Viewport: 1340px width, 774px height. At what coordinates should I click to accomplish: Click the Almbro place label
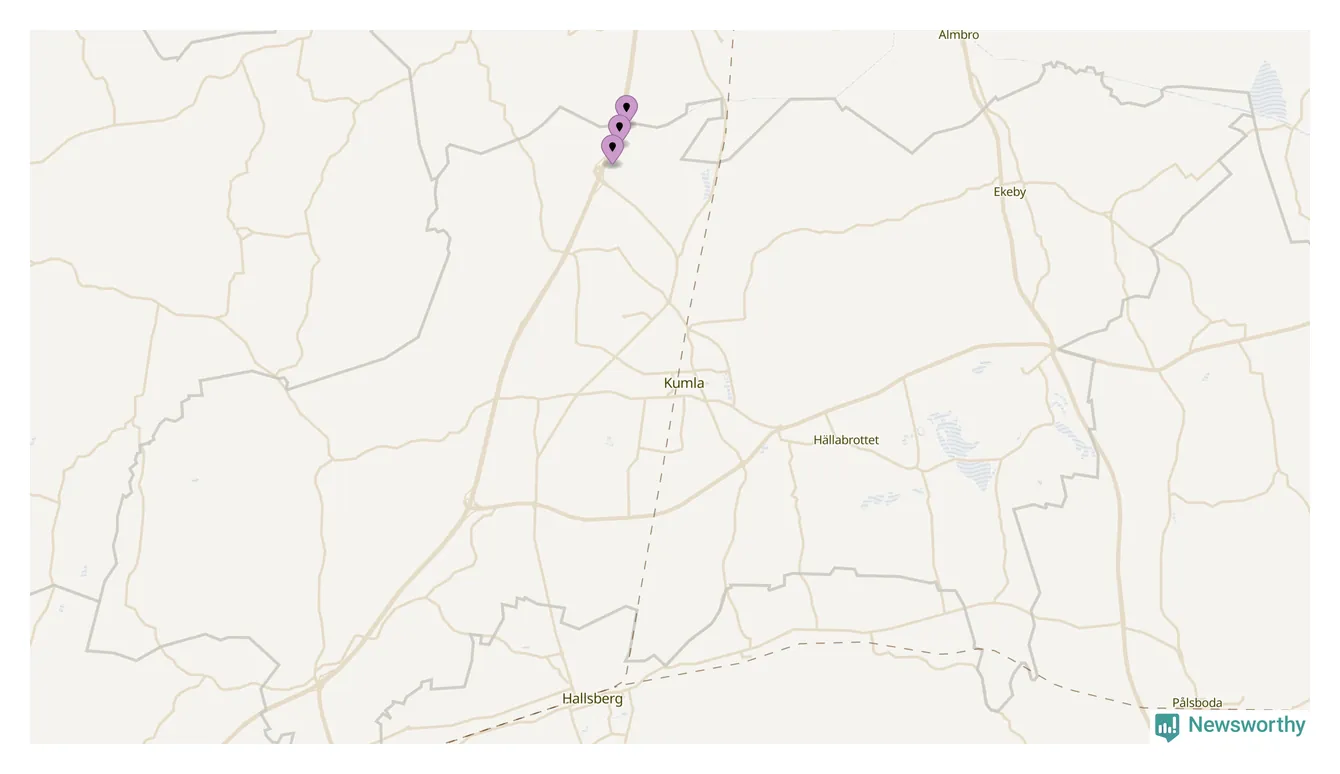point(959,35)
